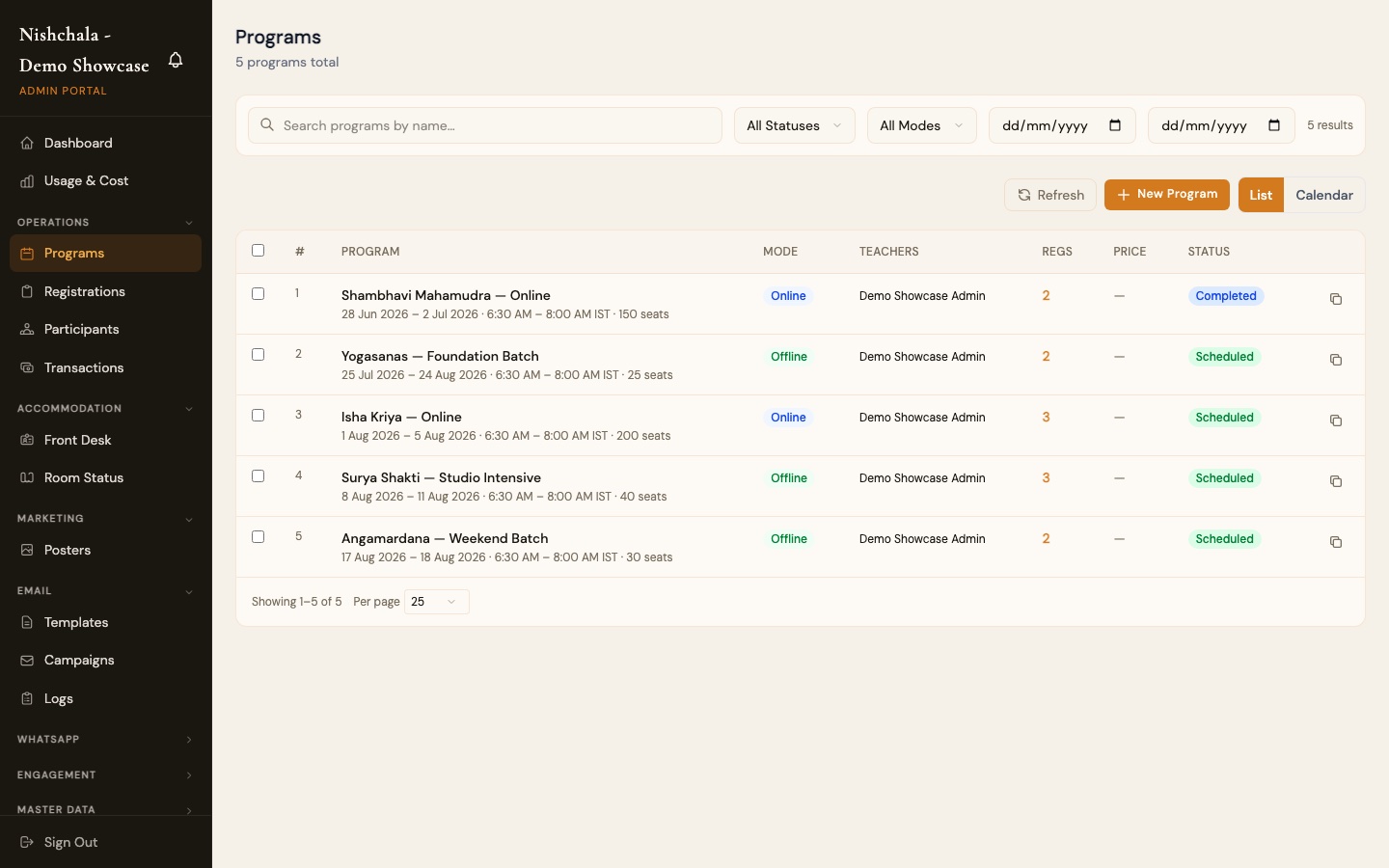1389x868 pixels.
Task: Expand the Master Data sidebar section
Action: pos(105,810)
